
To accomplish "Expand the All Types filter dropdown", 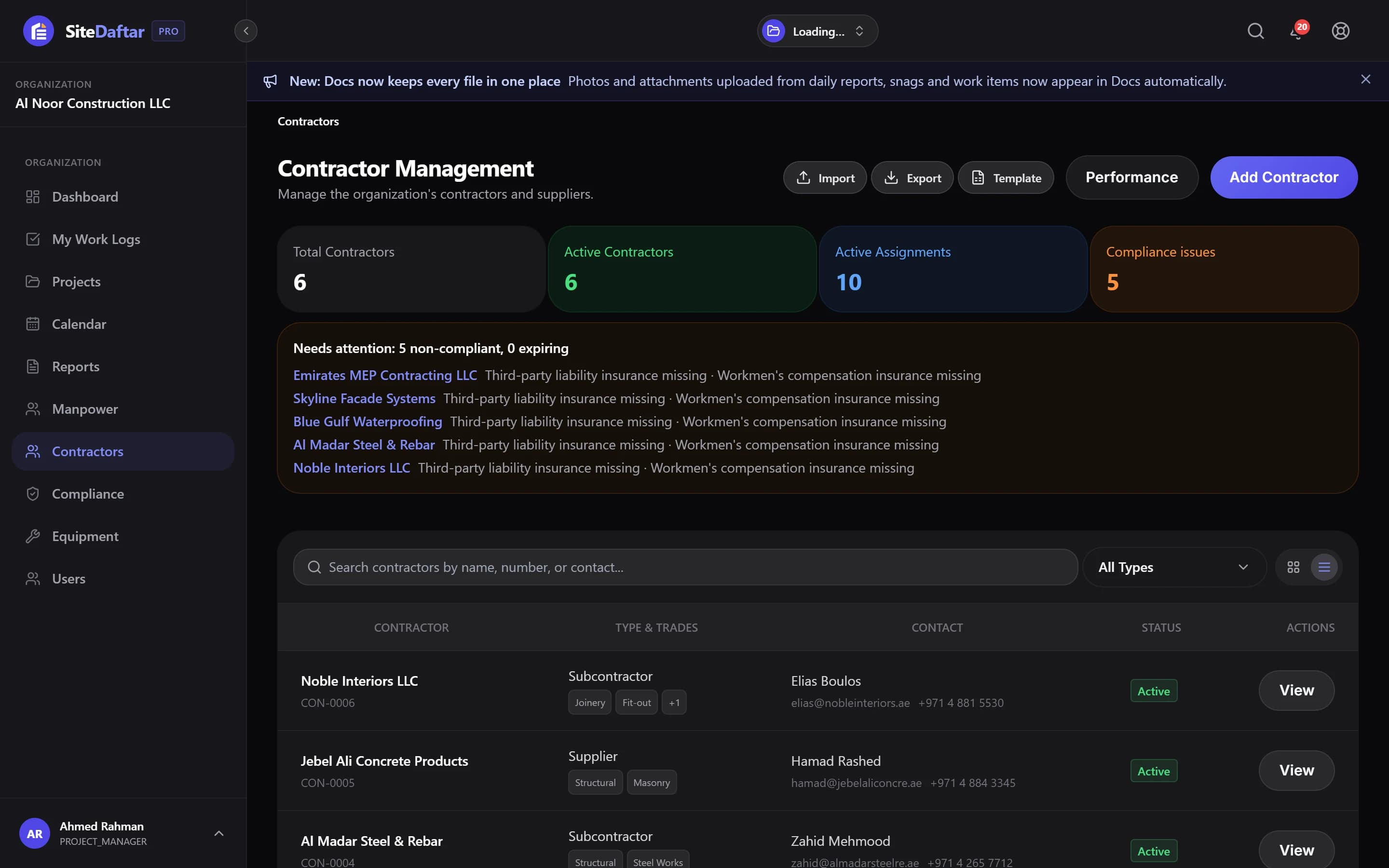I will (1174, 567).
